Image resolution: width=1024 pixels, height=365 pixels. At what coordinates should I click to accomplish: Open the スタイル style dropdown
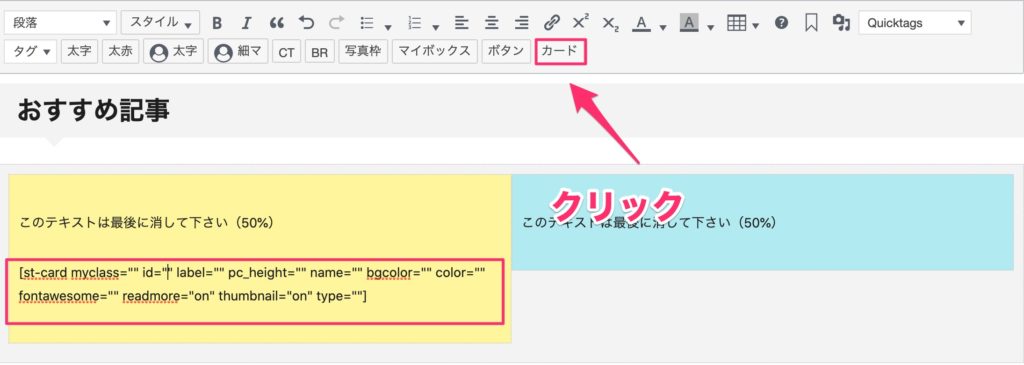(x=160, y=23)
